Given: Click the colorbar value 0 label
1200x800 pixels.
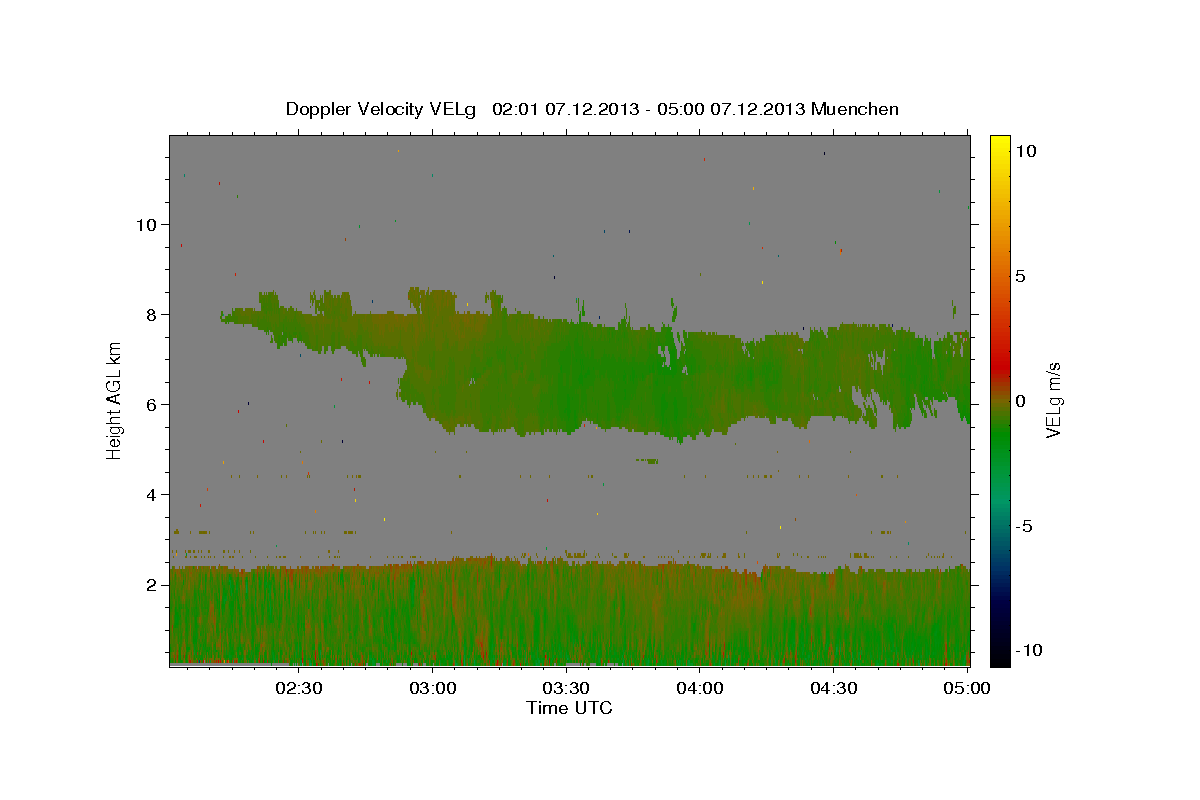Looking at the screenshot, I should click(1020, 401).
